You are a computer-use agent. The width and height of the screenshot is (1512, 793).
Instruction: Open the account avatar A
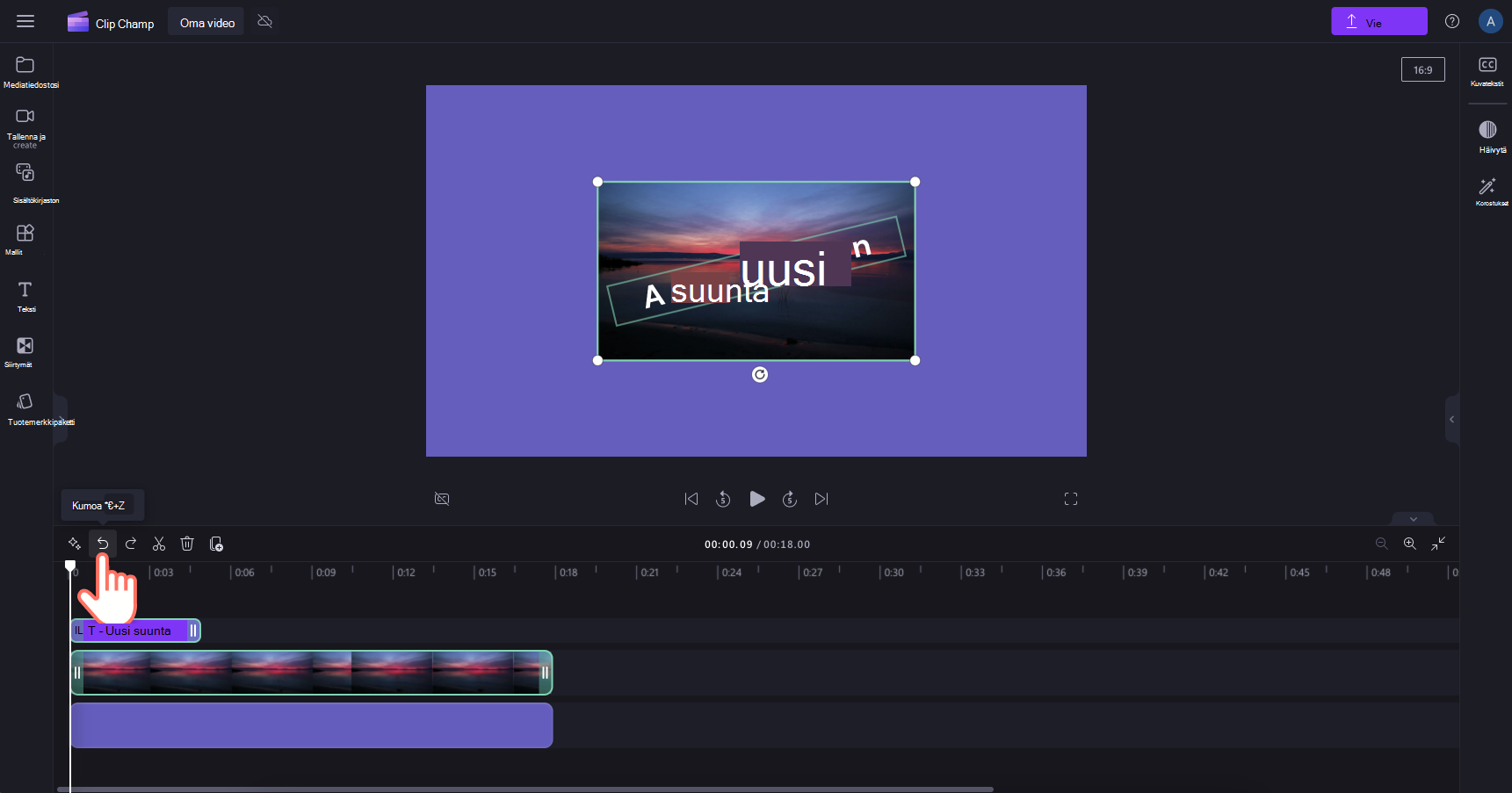pyautogui.click(x=1490, y=21)
